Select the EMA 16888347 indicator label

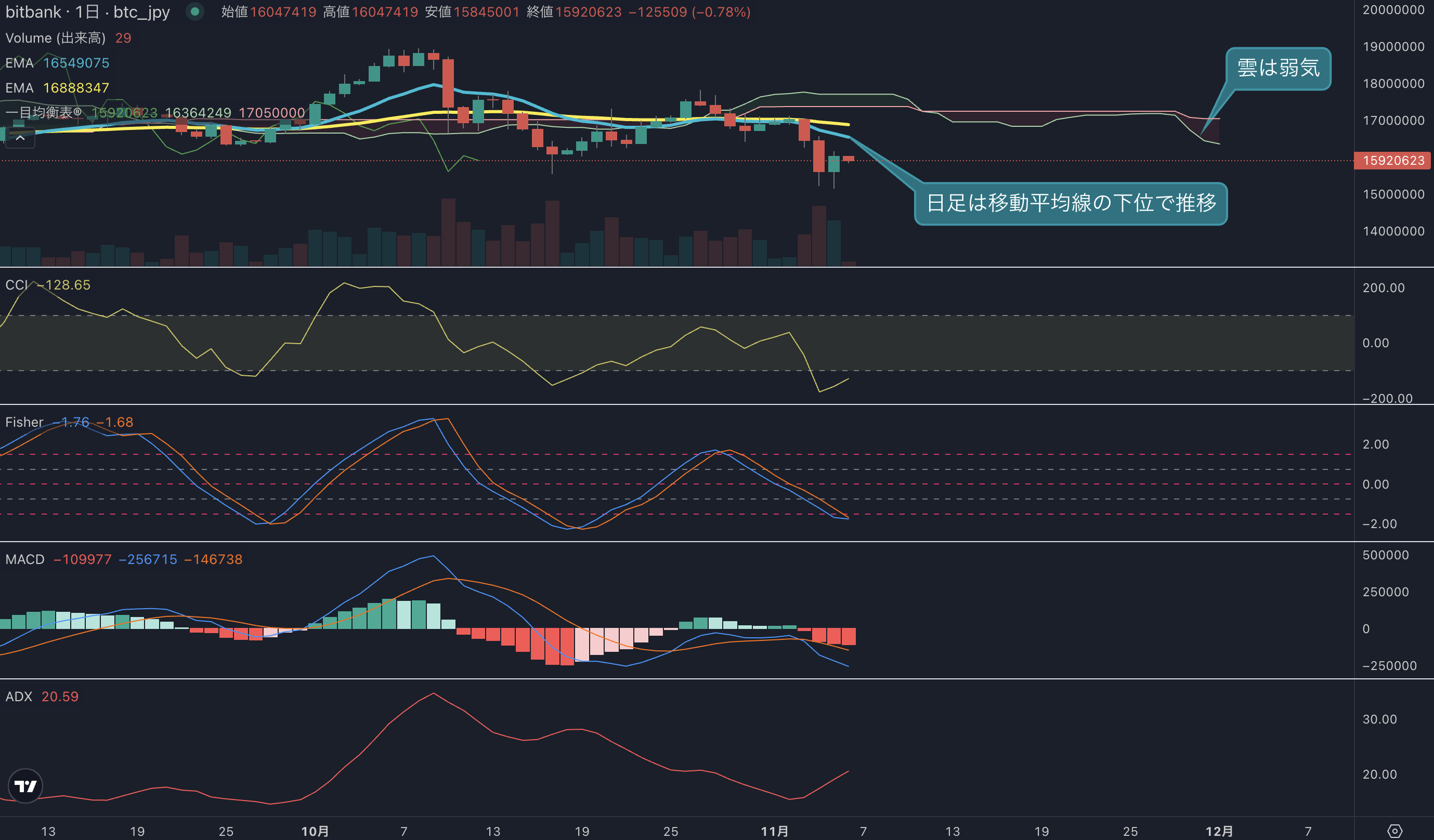click(57, 88)
